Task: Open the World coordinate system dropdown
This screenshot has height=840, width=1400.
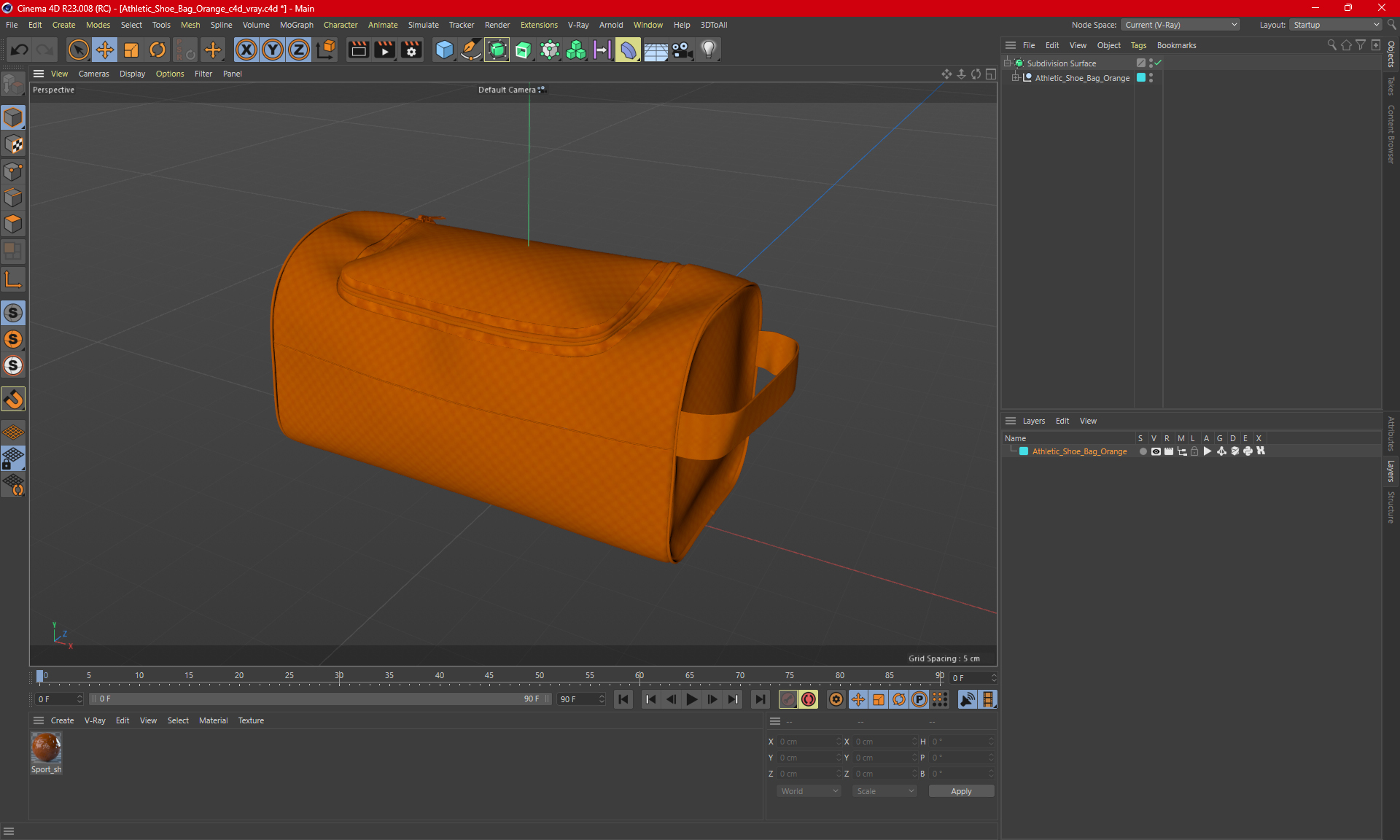Action: (x=809, y=791)
